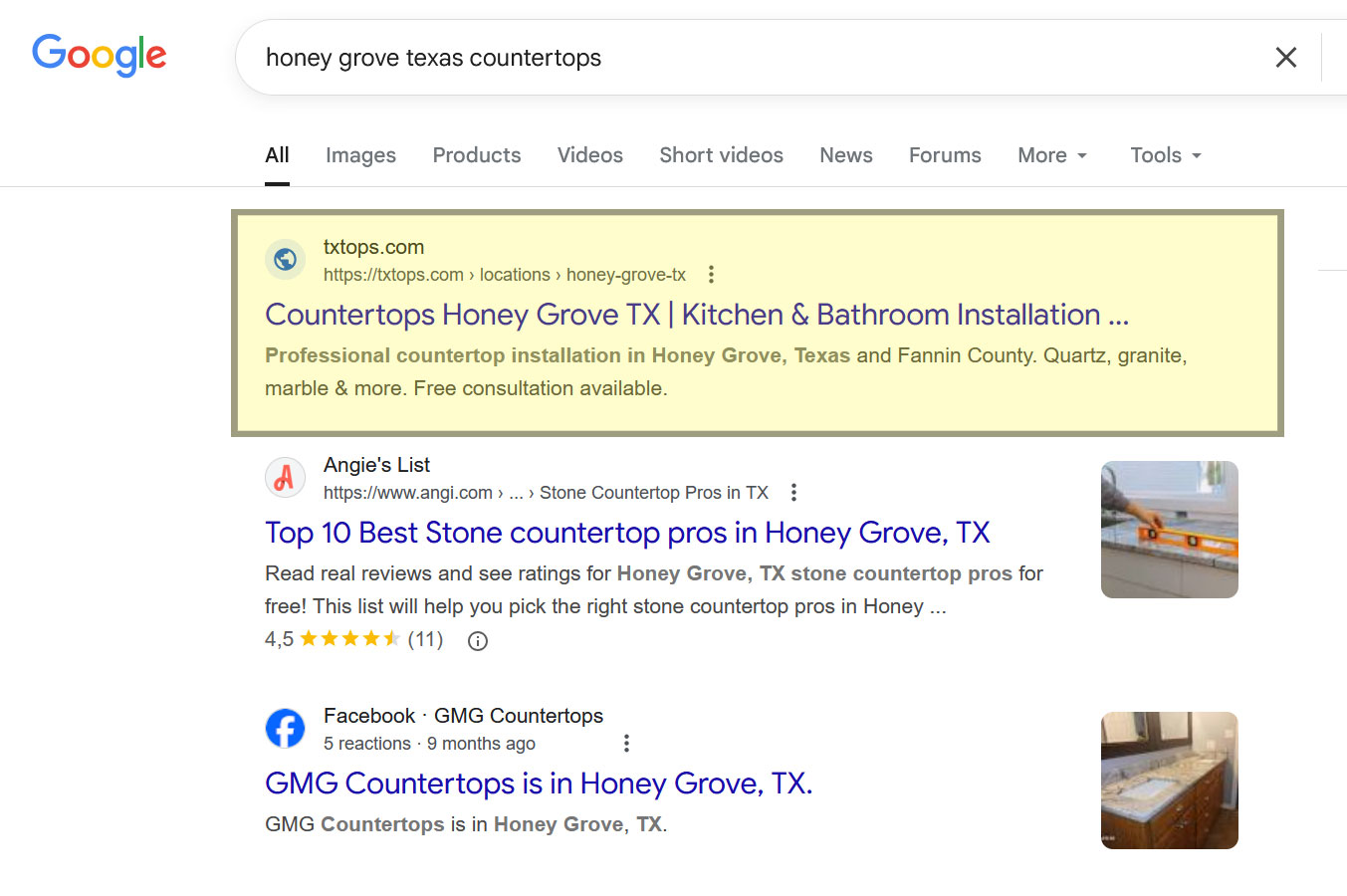The image size is (1347, 896).
Task: Open the More menu's chevron arrow
Action: (x=1084, y=156)
